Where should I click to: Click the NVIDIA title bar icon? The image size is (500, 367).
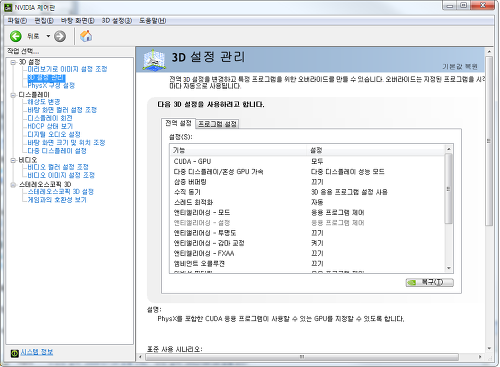coord(8,7)
